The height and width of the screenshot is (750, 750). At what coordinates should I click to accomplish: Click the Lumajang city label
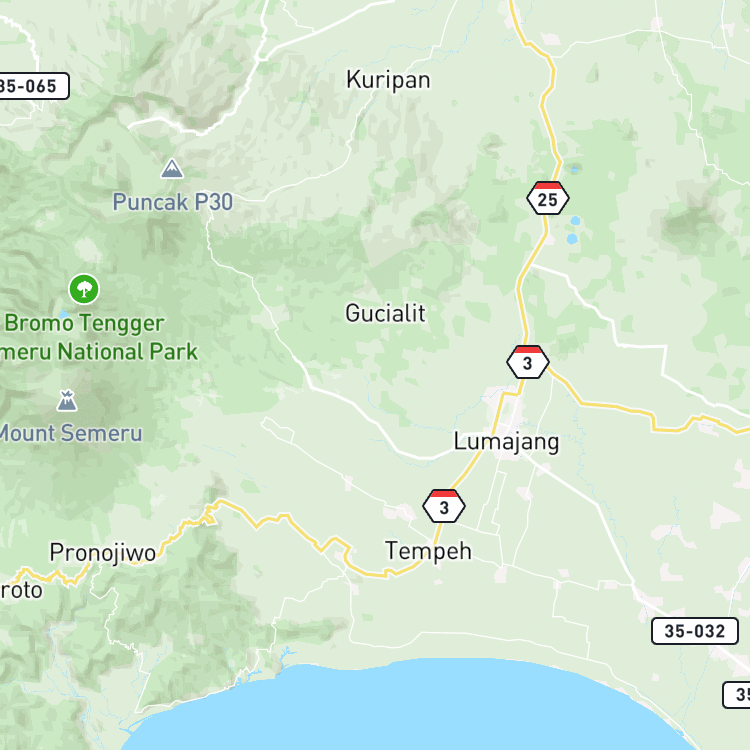(506, 442)
